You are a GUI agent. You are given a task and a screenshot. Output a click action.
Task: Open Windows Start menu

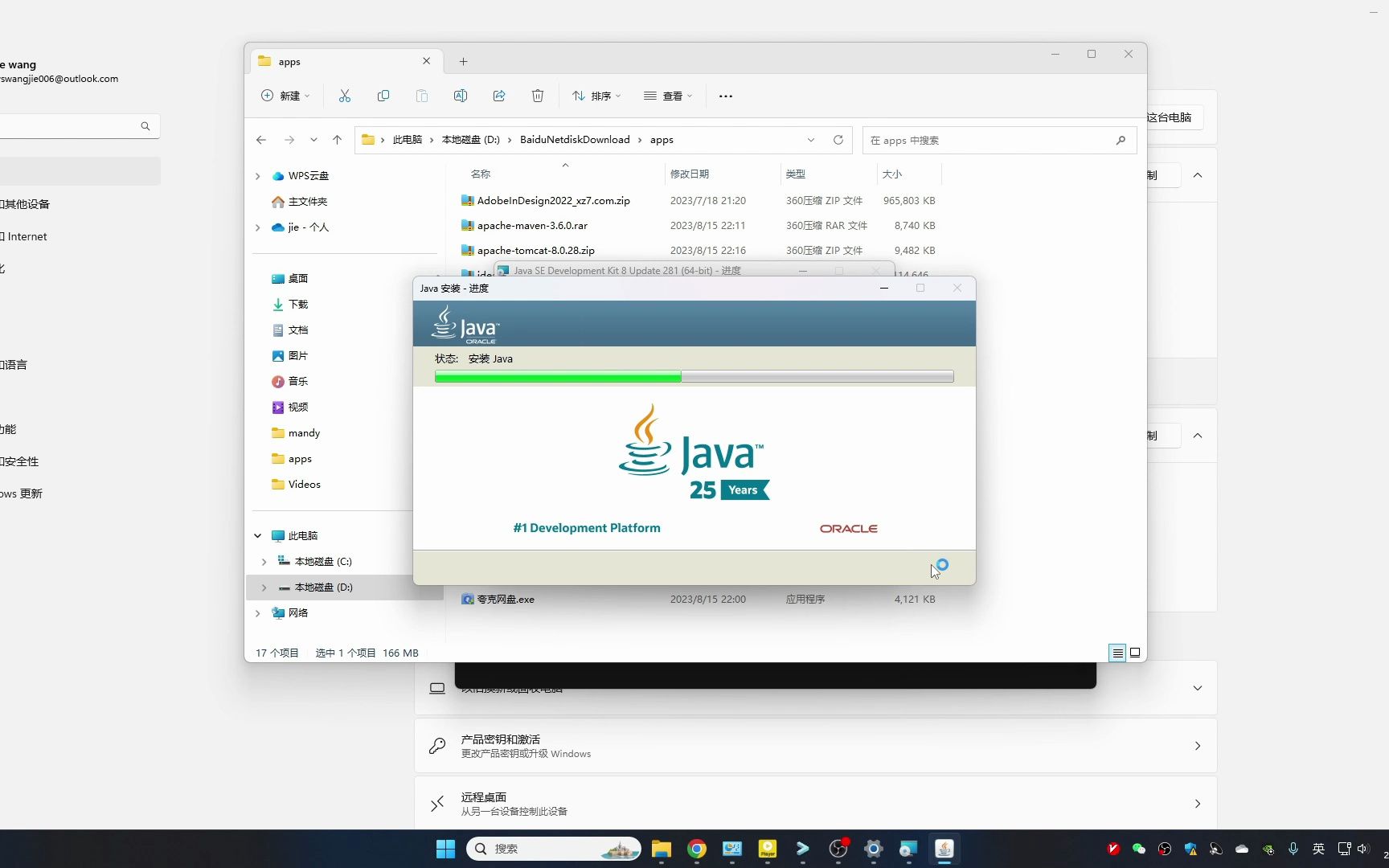445,849
